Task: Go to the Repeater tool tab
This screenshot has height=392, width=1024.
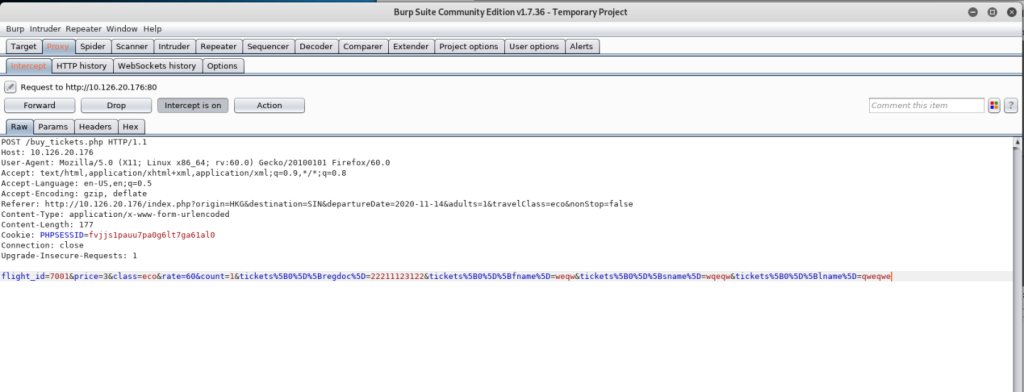Action: pyautogui.click(x=219, y=46)
